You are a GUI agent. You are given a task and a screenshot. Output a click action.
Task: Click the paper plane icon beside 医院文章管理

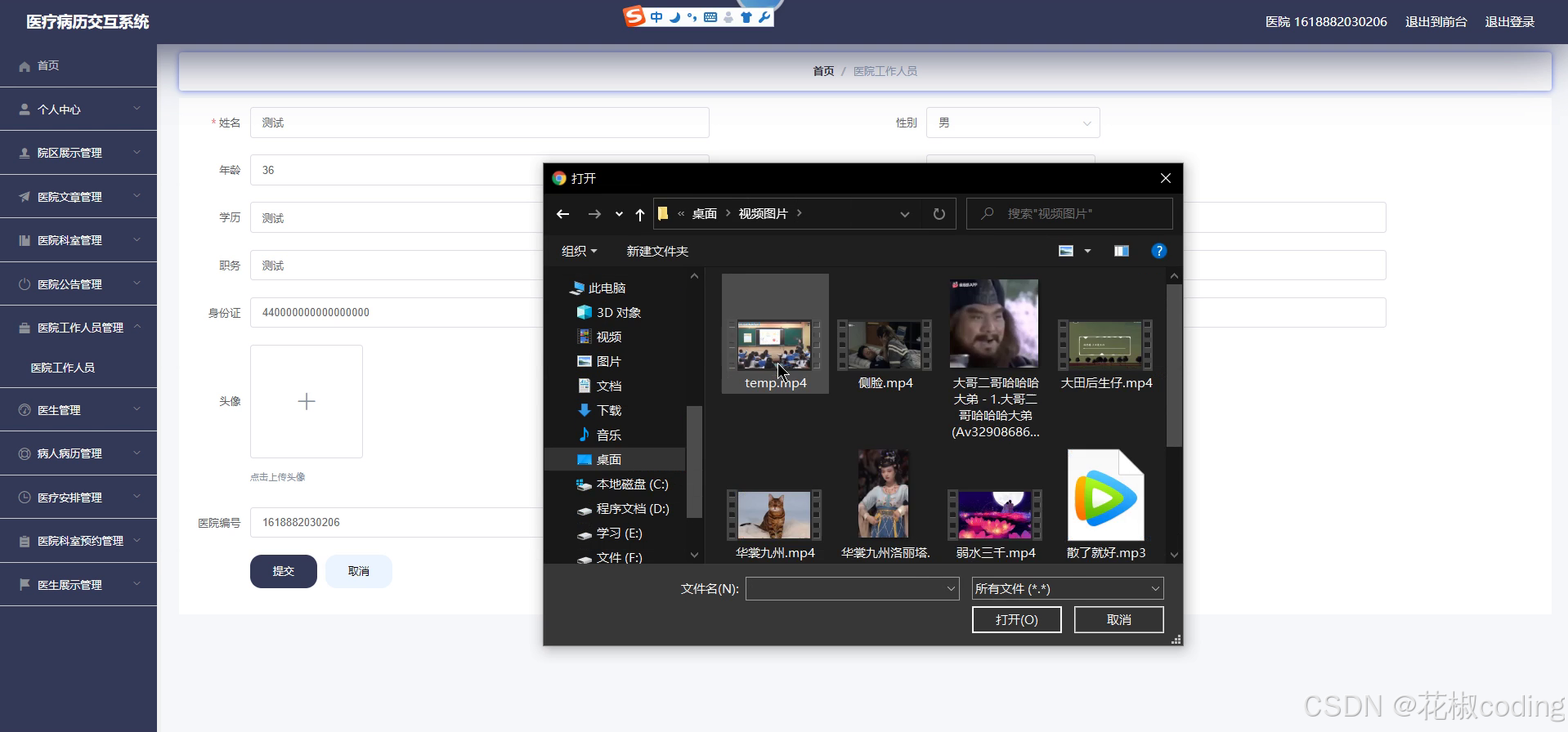point(25,197)
